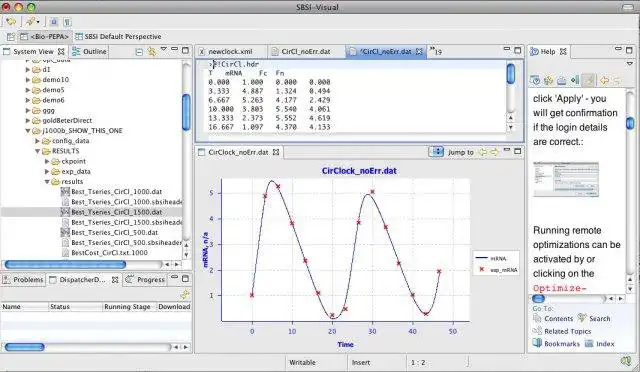This screenshot has width=640, height=372.
Task: Click Help show-in-browser globe icon
Action: (x=548, y=80)
